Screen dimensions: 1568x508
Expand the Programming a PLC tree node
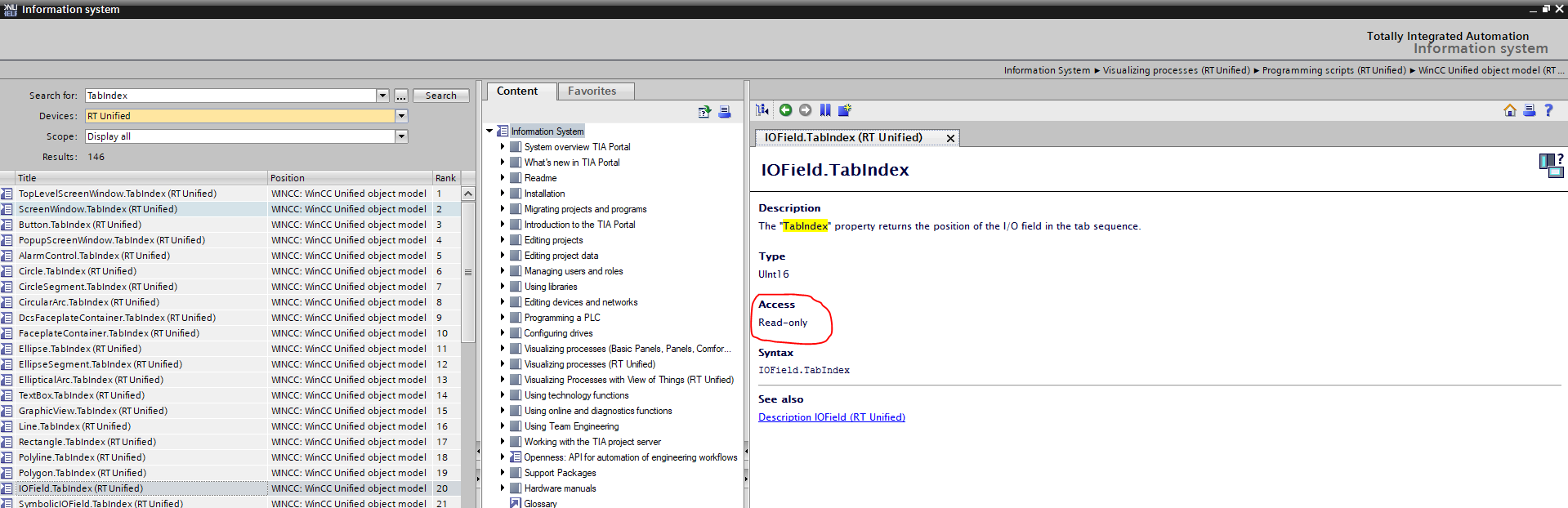coord(503,318)
